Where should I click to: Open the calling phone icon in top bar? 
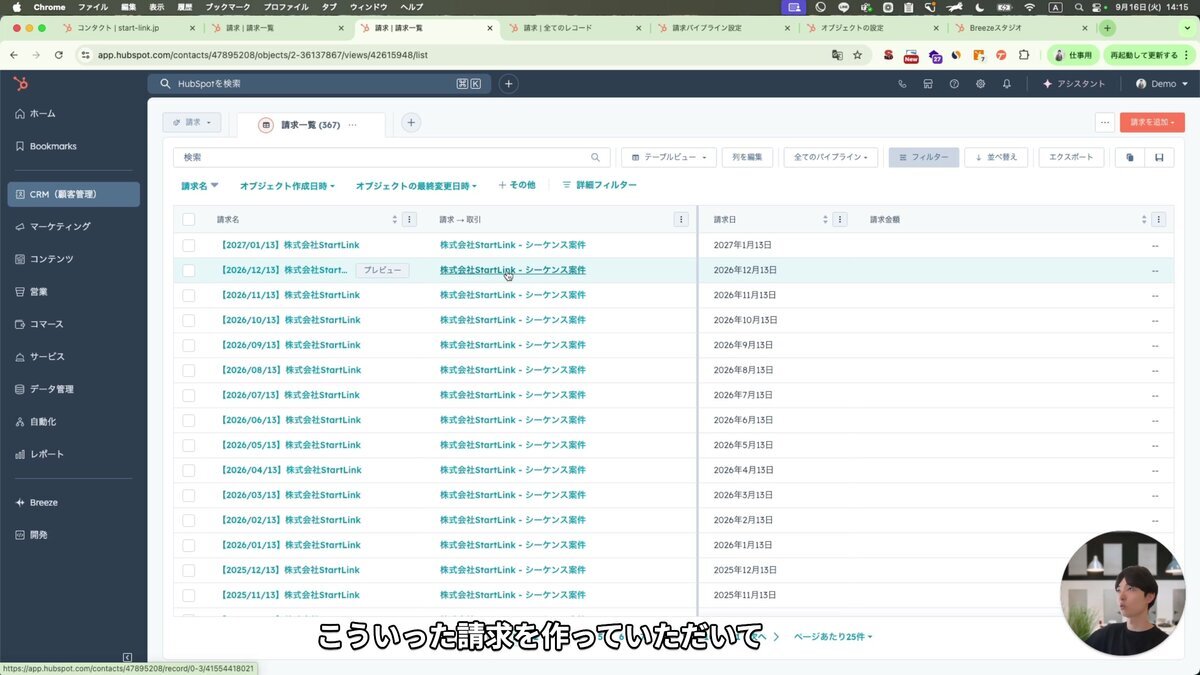click(902, 84)
